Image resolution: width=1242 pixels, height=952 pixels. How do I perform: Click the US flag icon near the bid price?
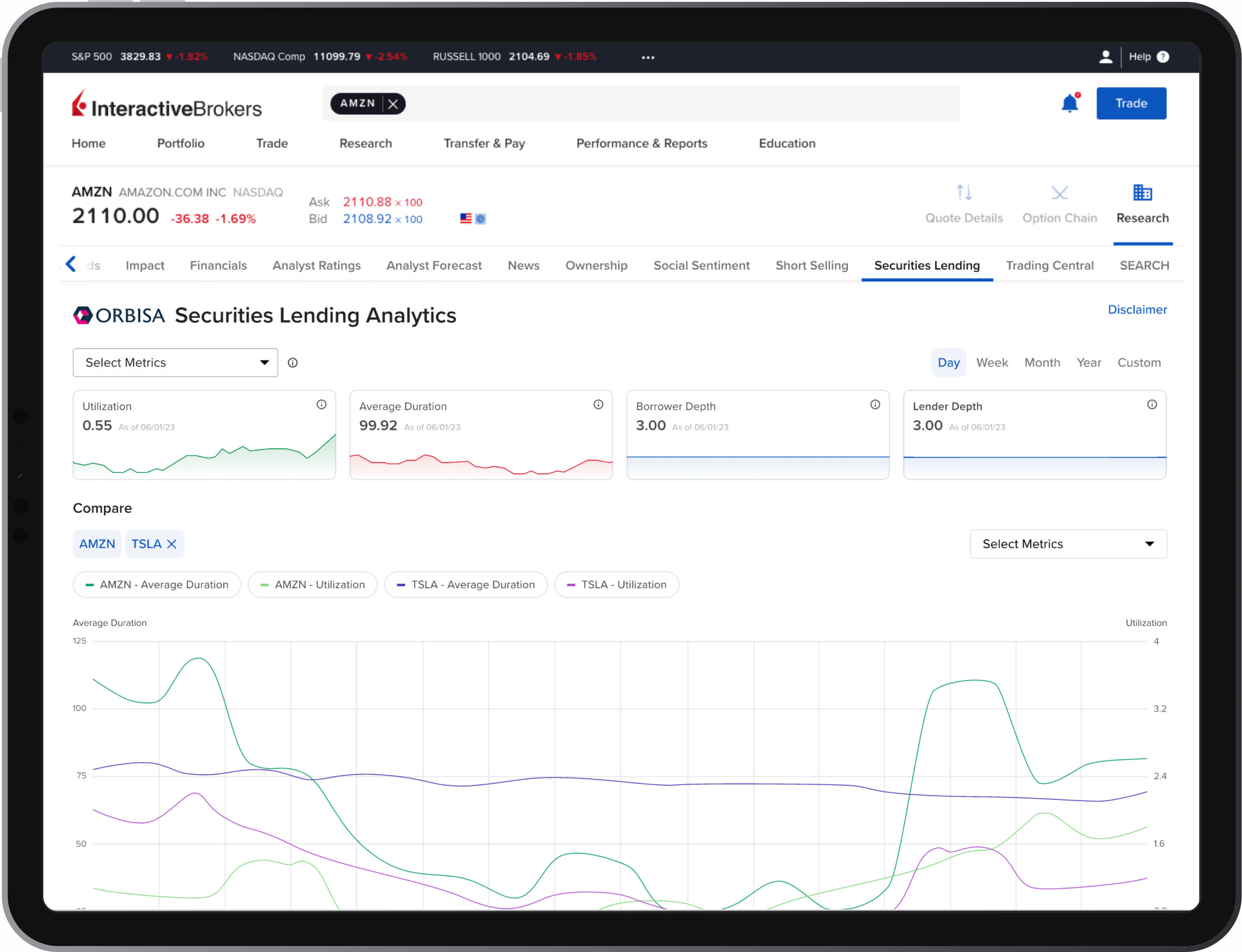466,218
